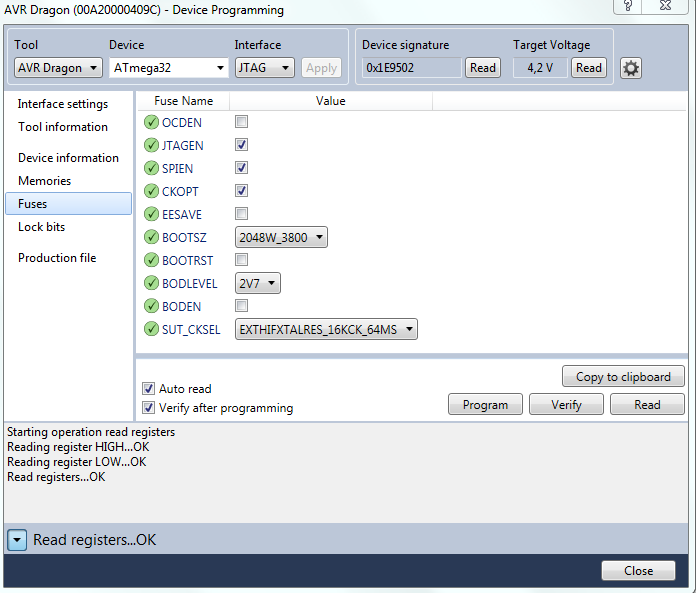Click the Target Voltage field 4,2 V

coord(540,68)
